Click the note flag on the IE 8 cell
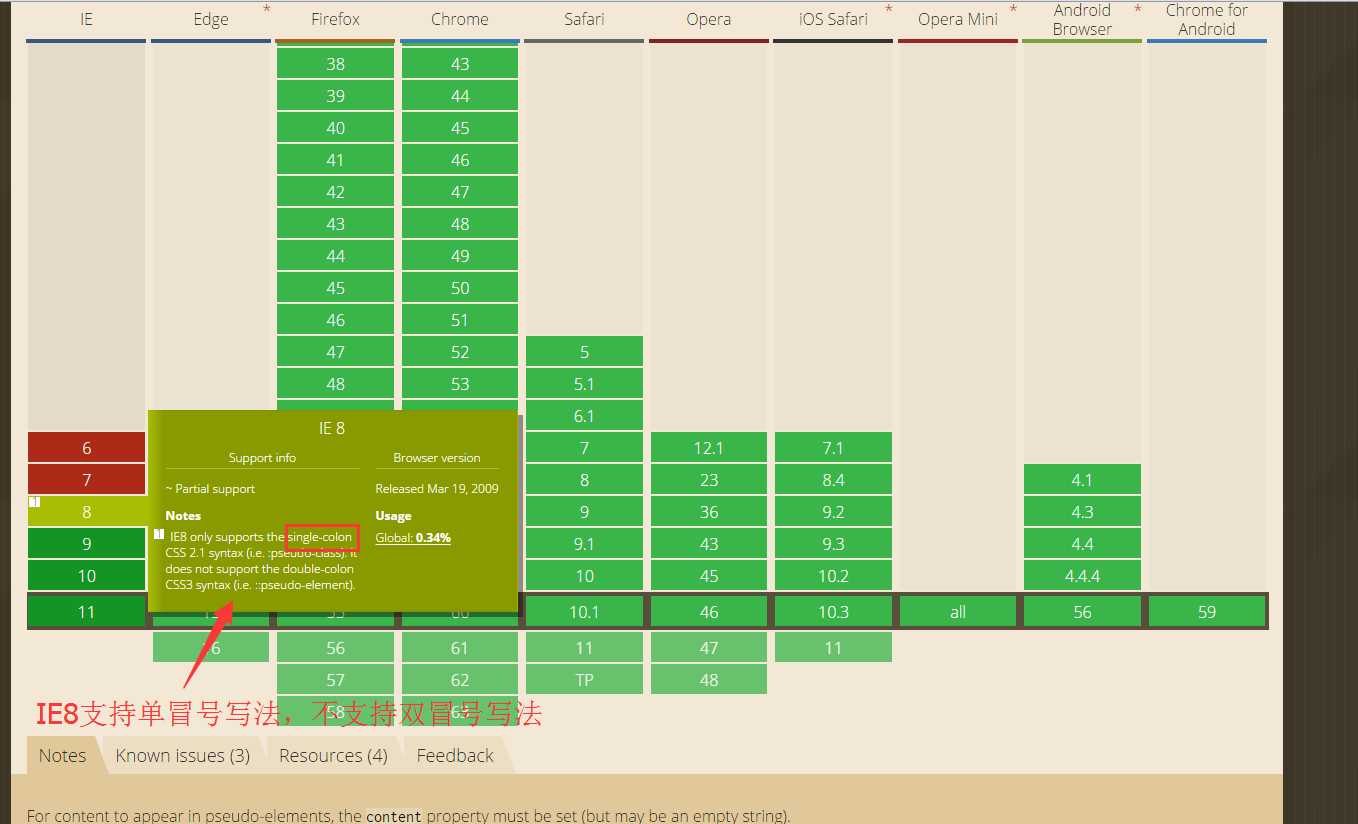This screenshot has height=824, width=1358. point(34,501)
